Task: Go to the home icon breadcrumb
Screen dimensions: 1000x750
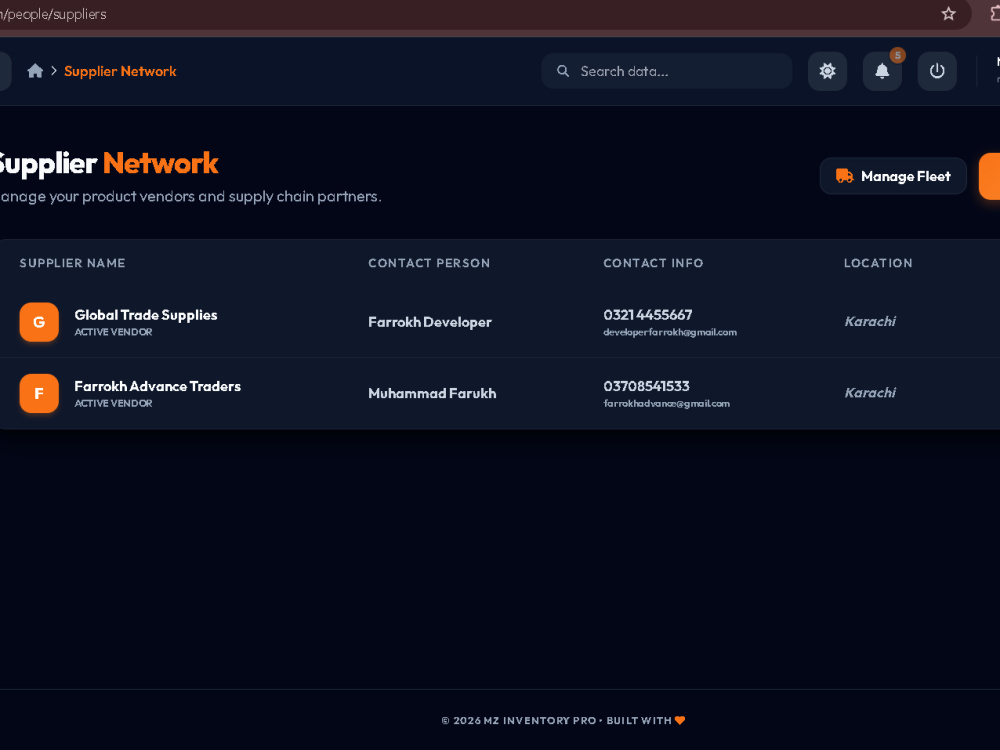Action: 35,71
